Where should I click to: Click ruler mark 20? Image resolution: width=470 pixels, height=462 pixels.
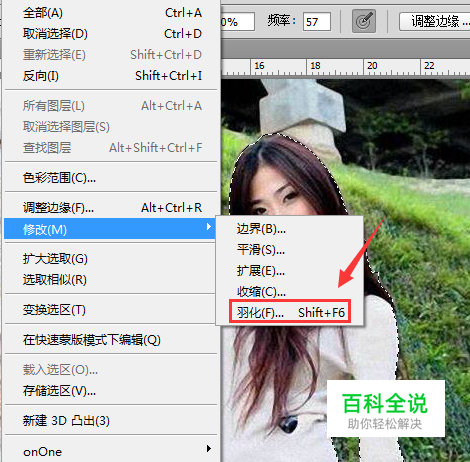(372, 66)
